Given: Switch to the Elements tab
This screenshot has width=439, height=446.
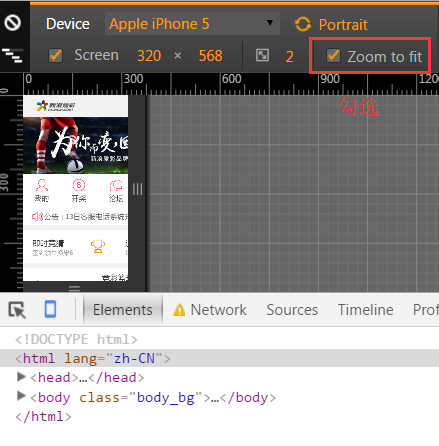Looking at the screenshot, I should [x=122, y=310].
